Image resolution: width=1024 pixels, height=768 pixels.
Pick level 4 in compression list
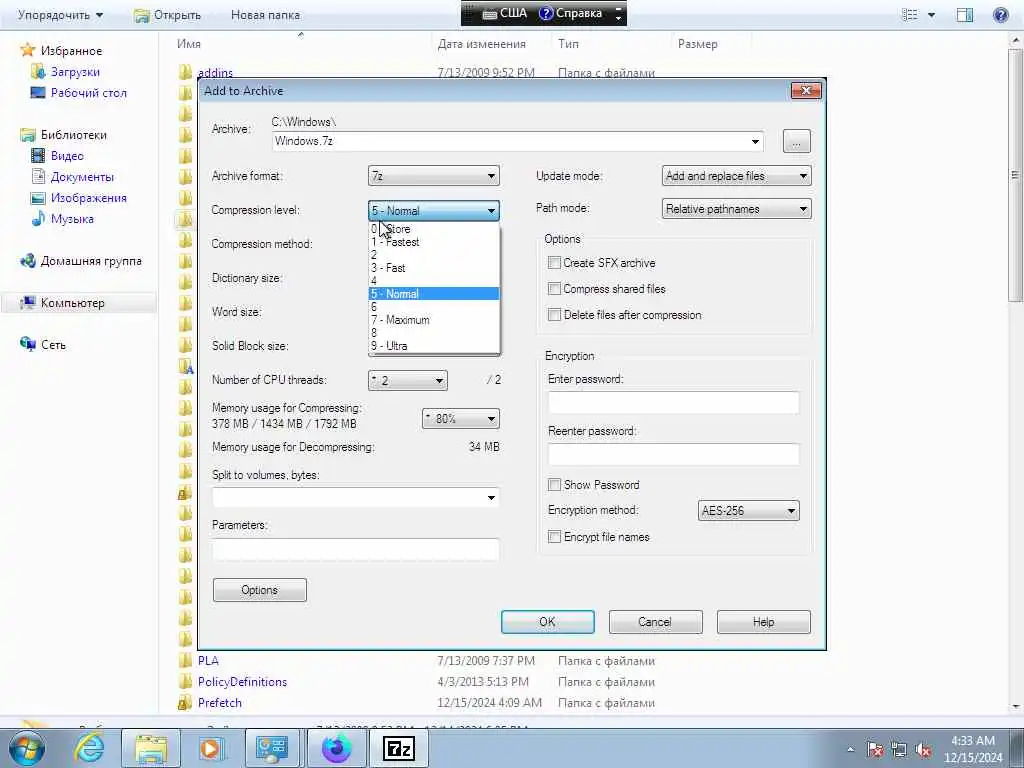coord(434,281)
